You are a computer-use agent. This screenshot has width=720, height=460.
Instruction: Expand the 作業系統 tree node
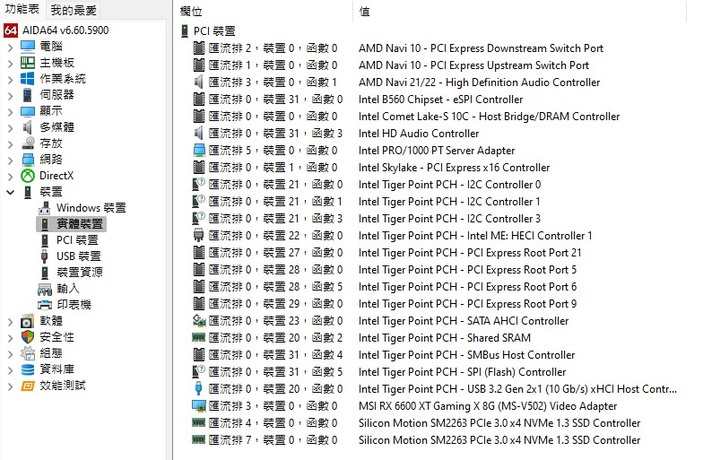coord(10,79)
